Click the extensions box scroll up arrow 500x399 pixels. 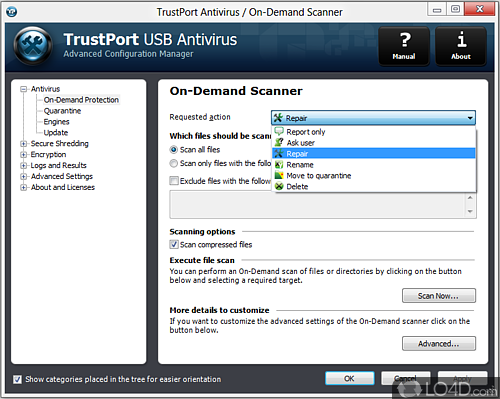(x=470, y=198)
